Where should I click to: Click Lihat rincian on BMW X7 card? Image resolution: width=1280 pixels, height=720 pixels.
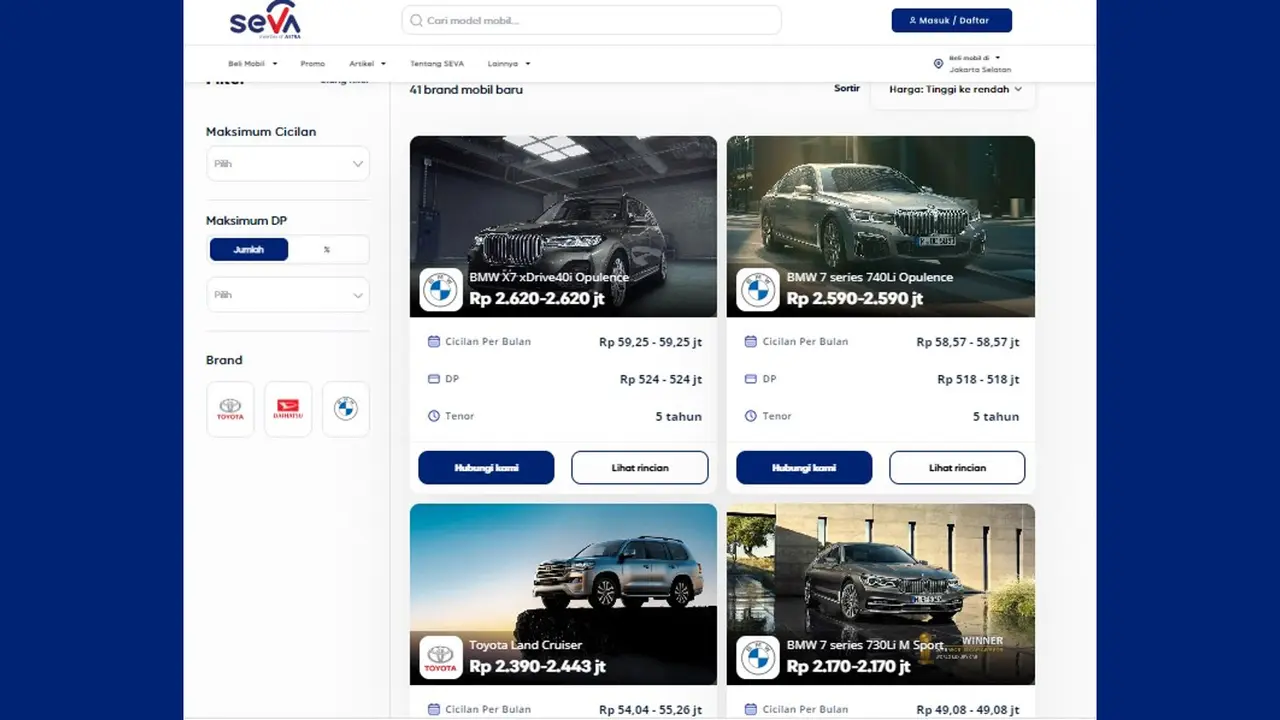tap(640, 468)
